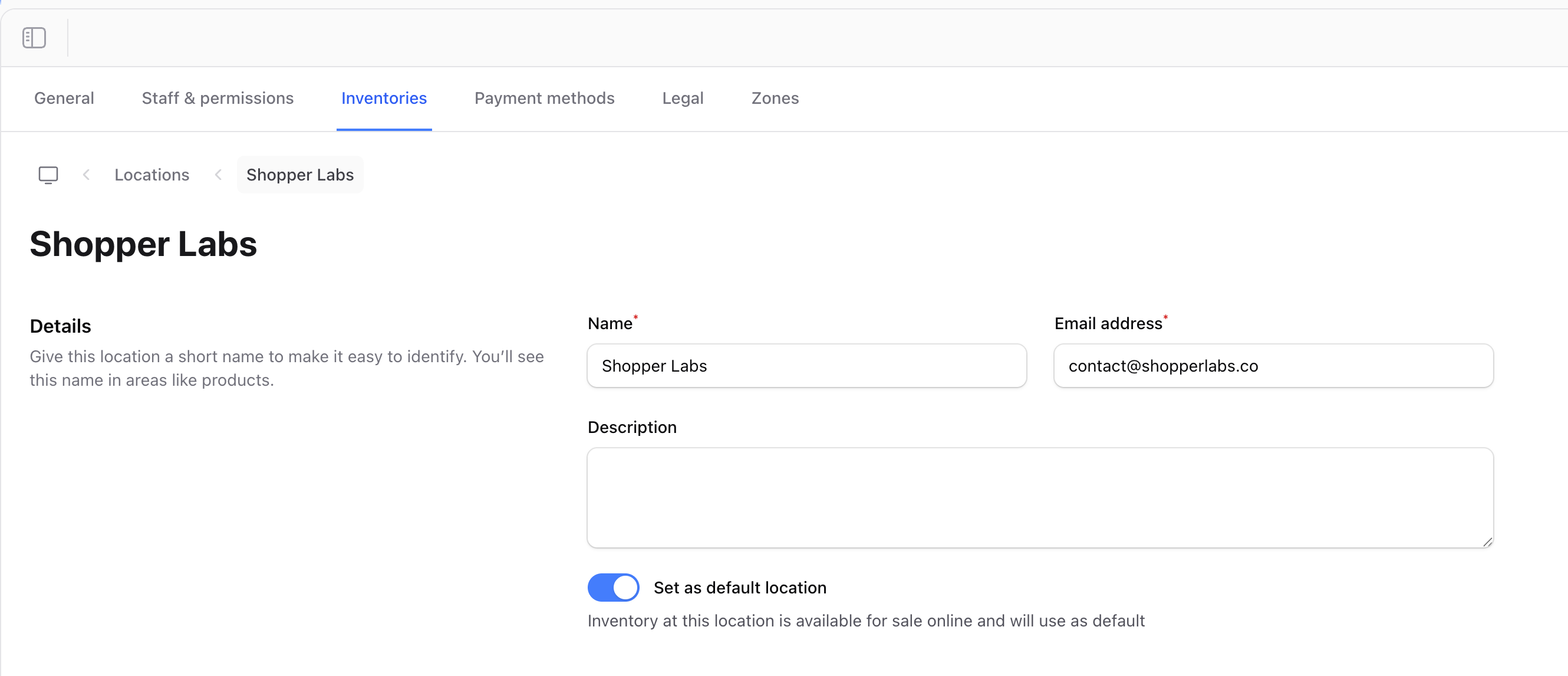The width and height of the screenshot is (1568, 676).
Task: Select the email text contact@shopperlabs.co
Action: (1164, 366)
